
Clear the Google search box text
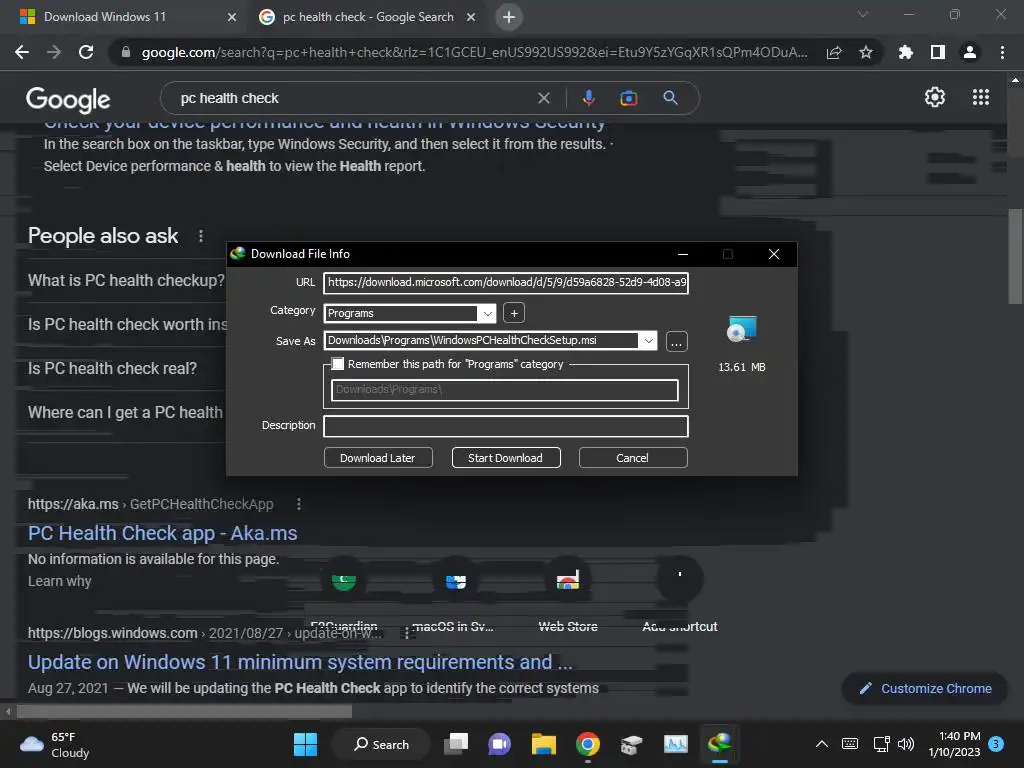[543, 98]
